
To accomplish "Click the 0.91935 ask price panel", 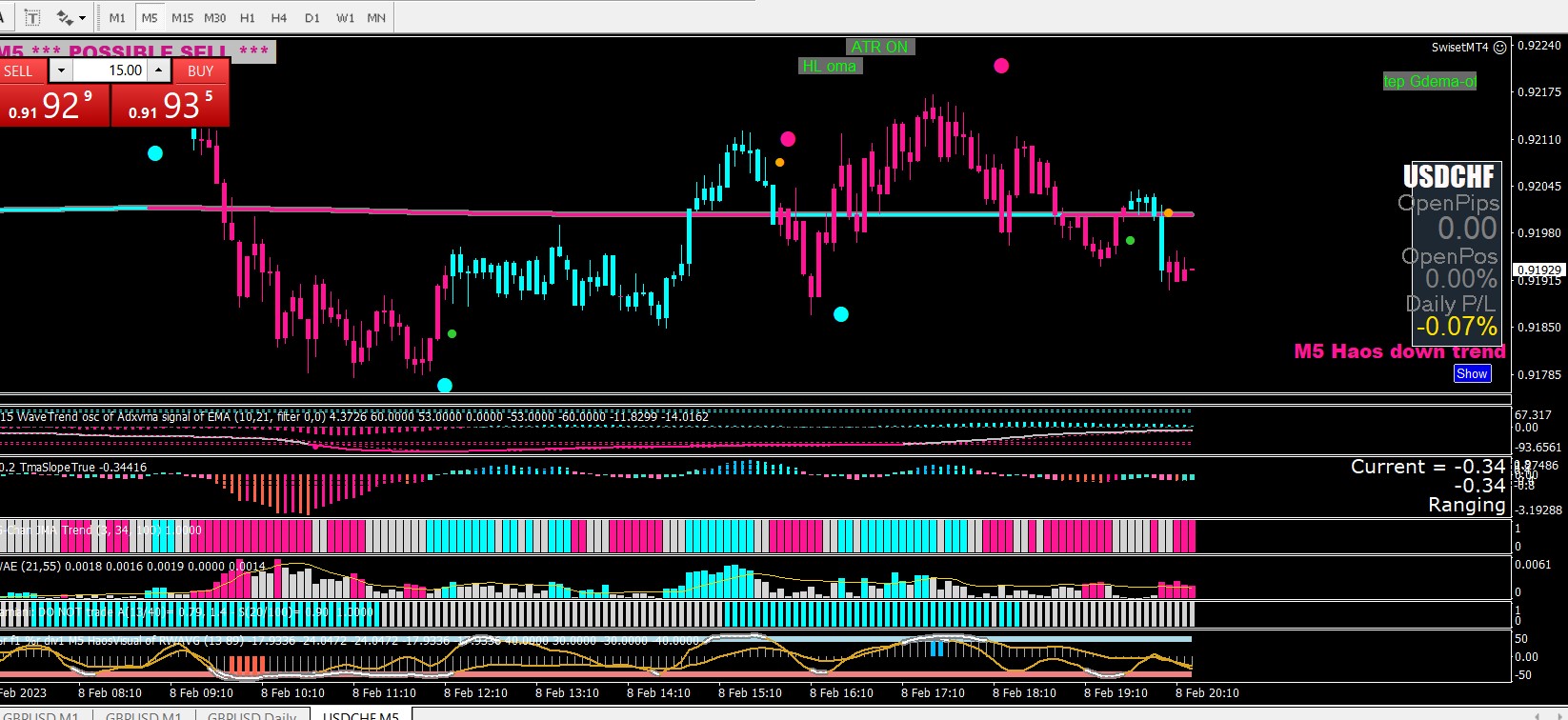I will coord(171,105).
